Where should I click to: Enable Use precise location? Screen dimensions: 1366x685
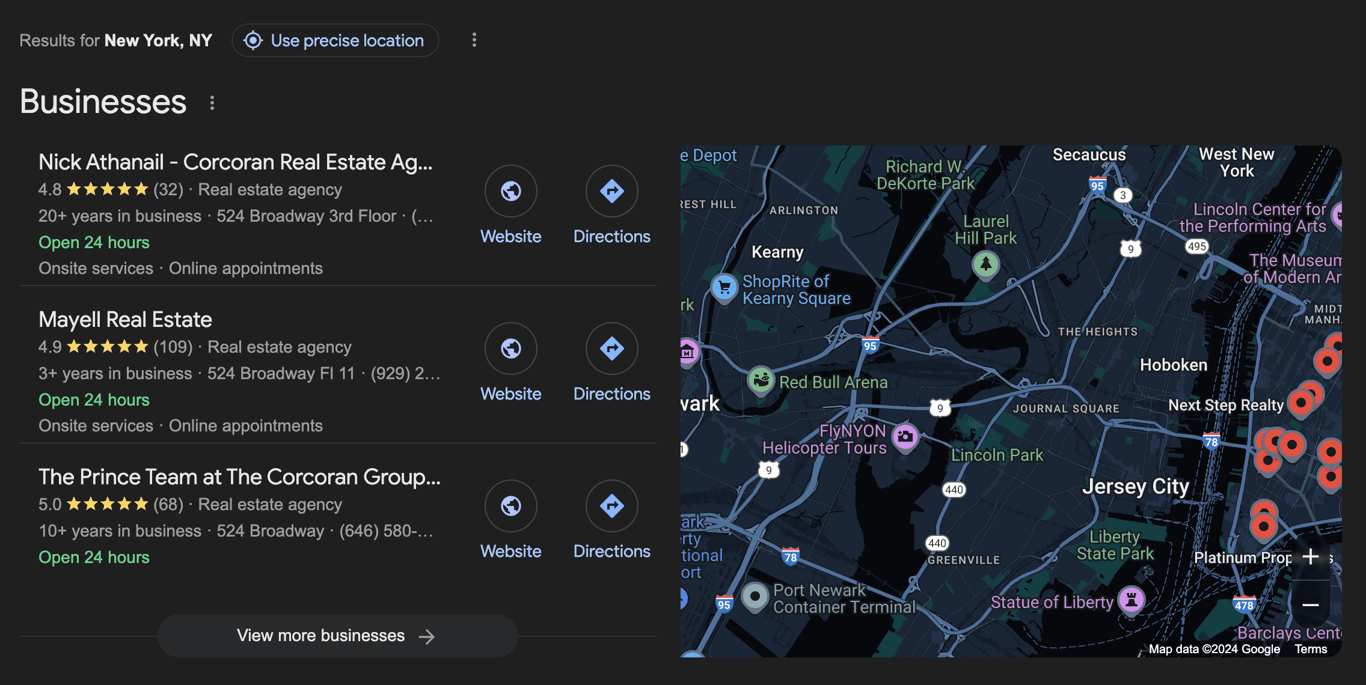[x=335, y=40]
